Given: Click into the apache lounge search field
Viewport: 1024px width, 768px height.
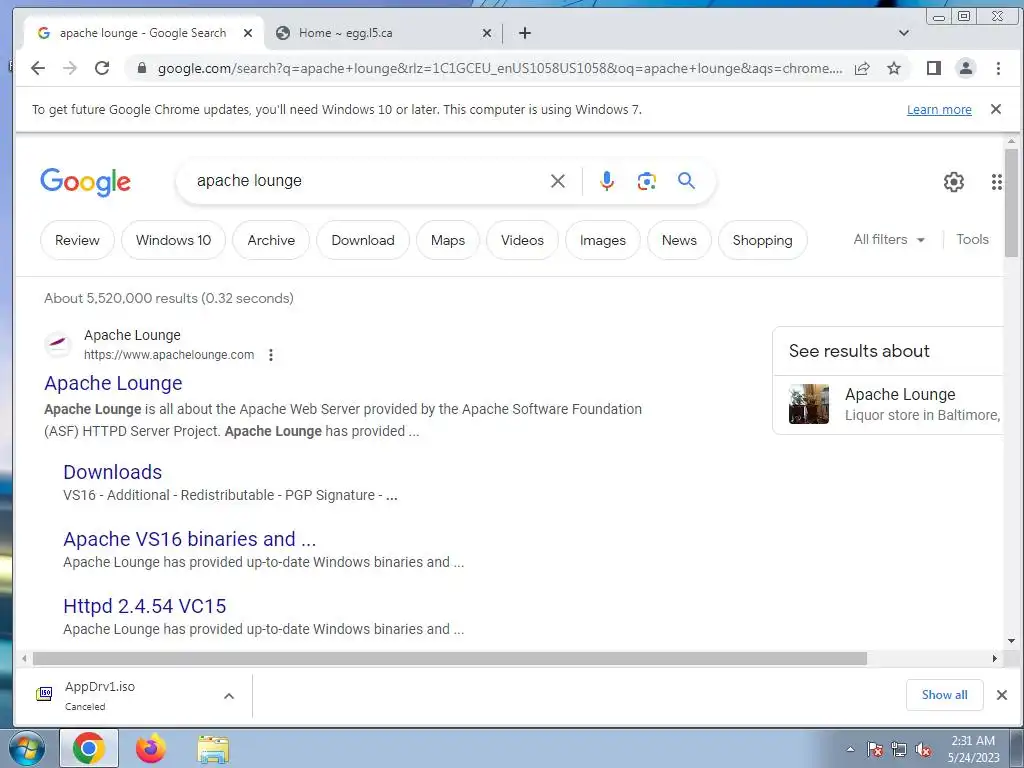Looking at the screenshot, I should pos(366,181).
